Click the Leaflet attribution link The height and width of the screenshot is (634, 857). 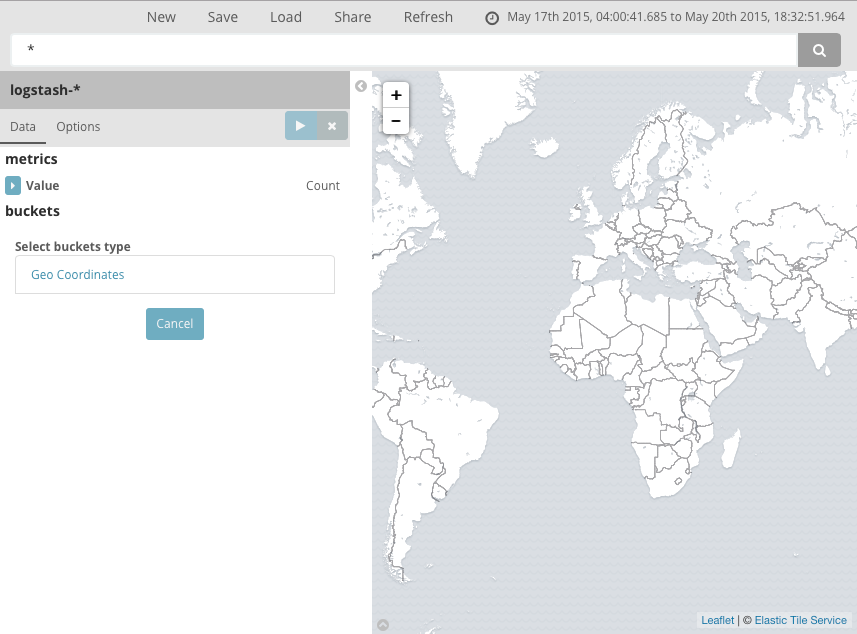717,620
